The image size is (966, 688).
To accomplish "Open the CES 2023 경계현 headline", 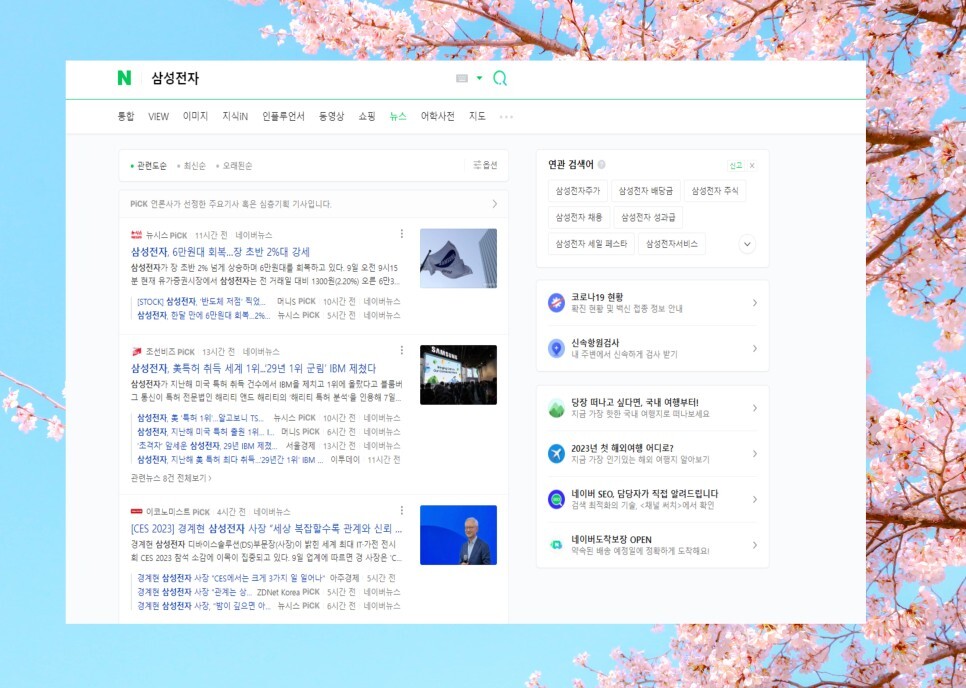I will tap(266, 528).
